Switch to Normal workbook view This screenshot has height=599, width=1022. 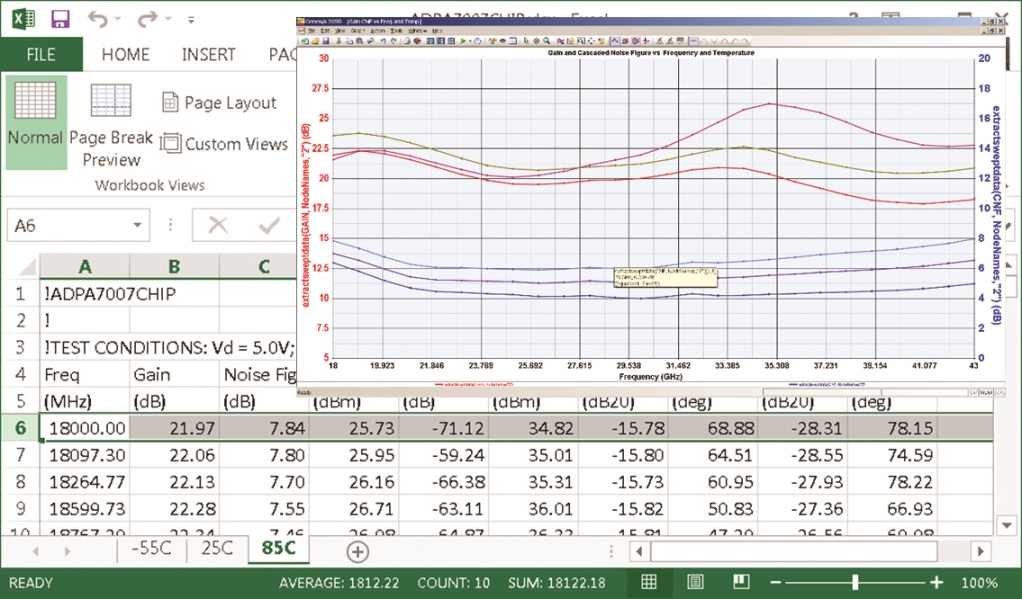[x=36, y=115]
